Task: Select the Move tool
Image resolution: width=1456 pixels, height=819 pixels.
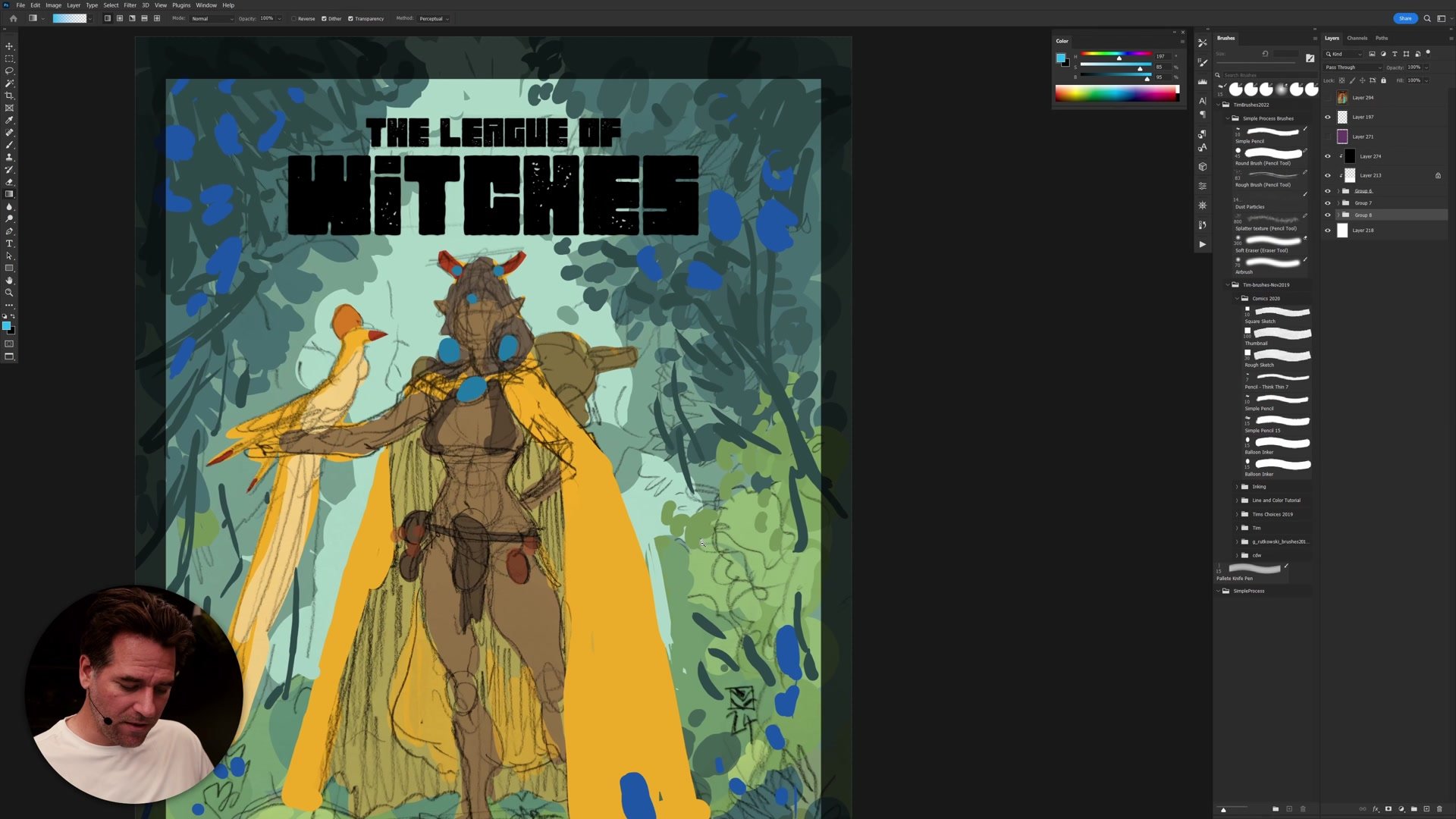Action: pos(10,48)
